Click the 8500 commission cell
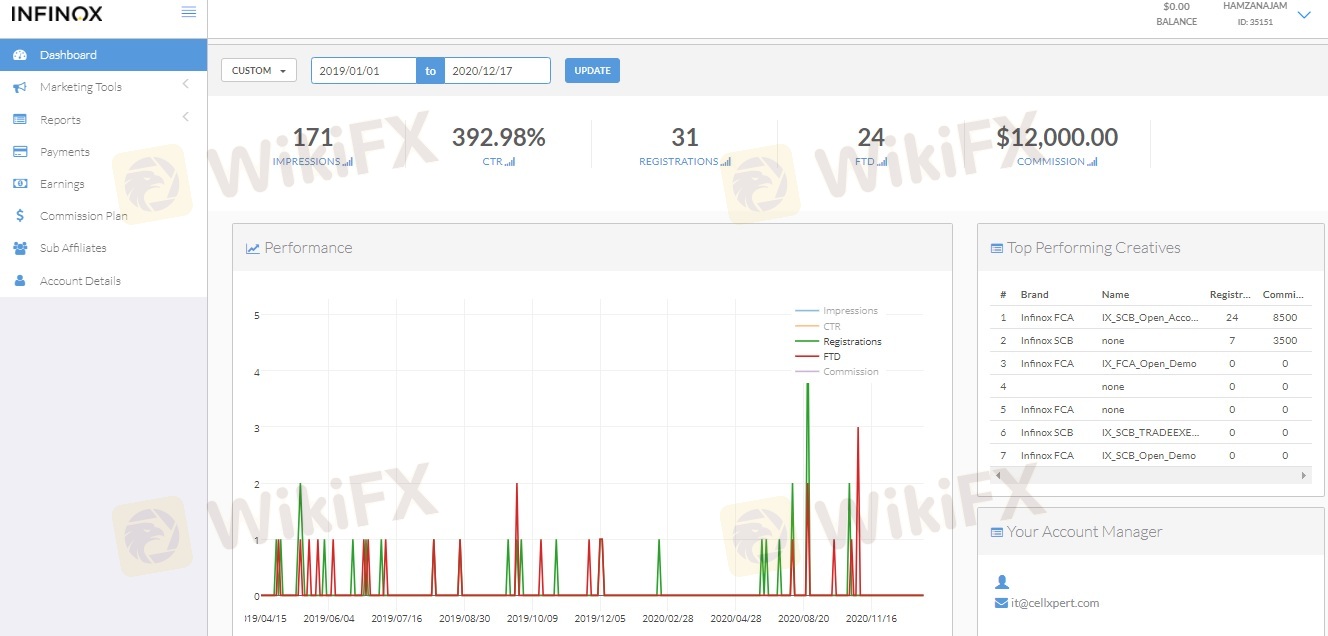 coord(1285,318)
